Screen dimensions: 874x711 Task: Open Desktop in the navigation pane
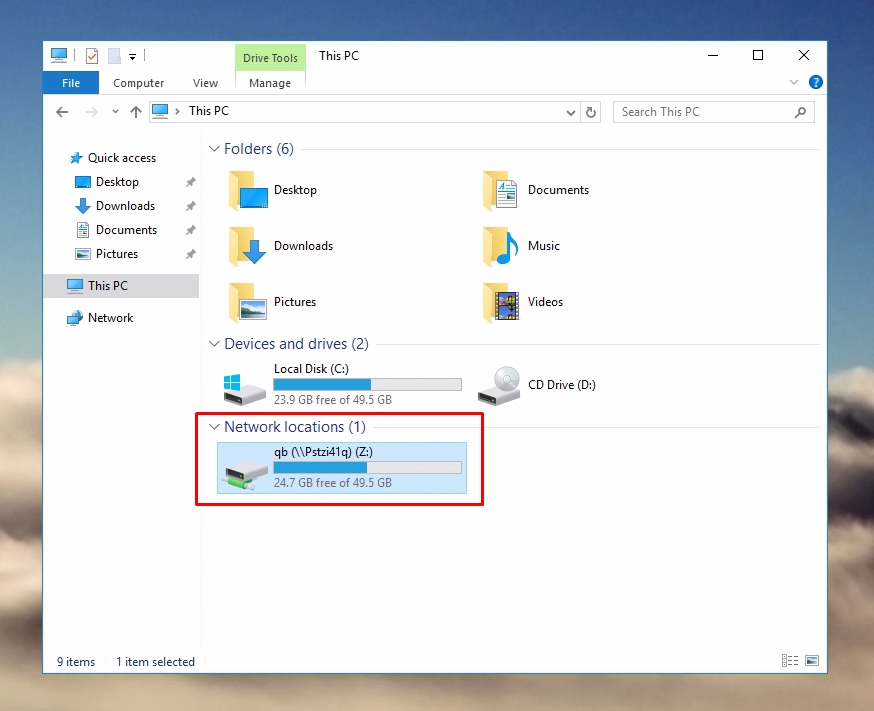(117, 182)
